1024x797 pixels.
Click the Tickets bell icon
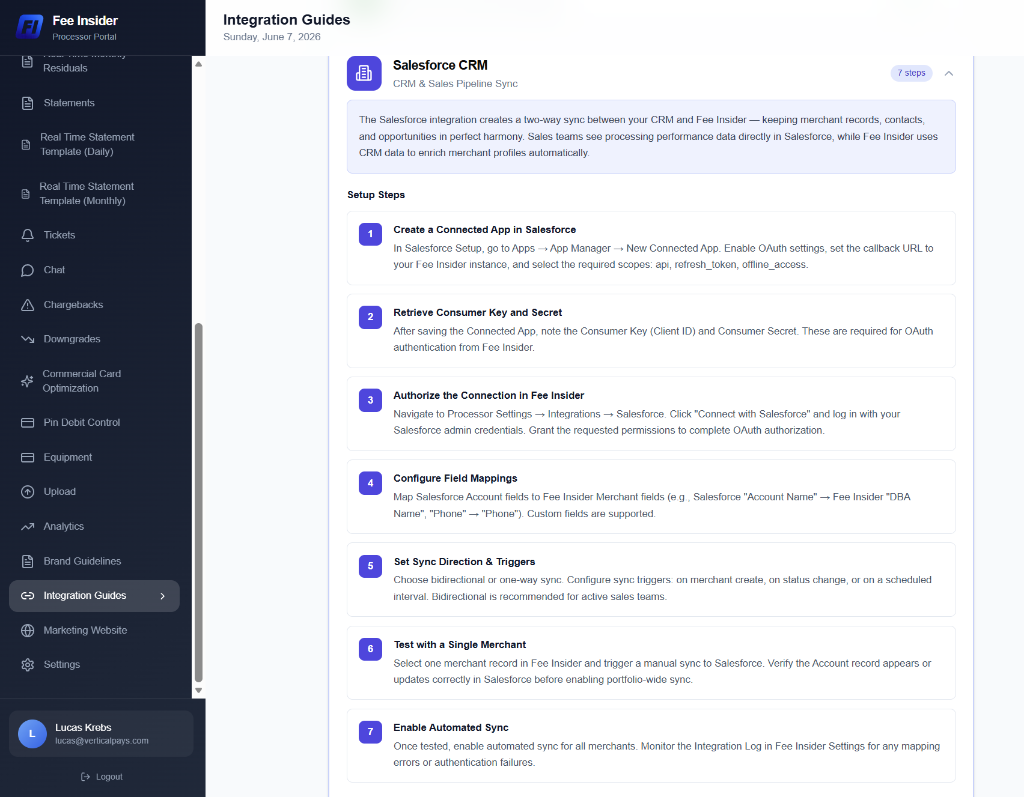[27, 235]
